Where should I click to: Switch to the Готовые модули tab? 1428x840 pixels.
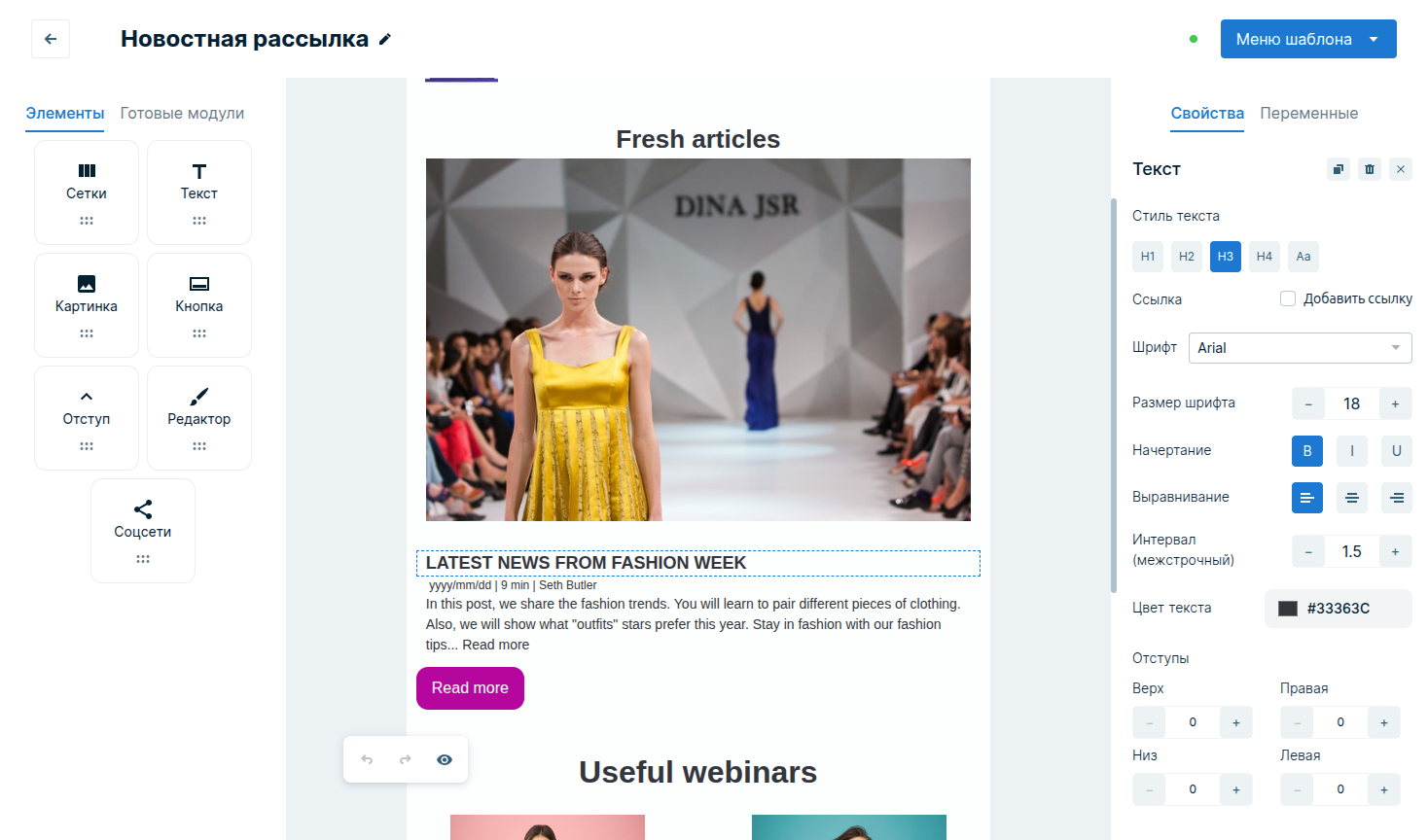tap(182, 114)
